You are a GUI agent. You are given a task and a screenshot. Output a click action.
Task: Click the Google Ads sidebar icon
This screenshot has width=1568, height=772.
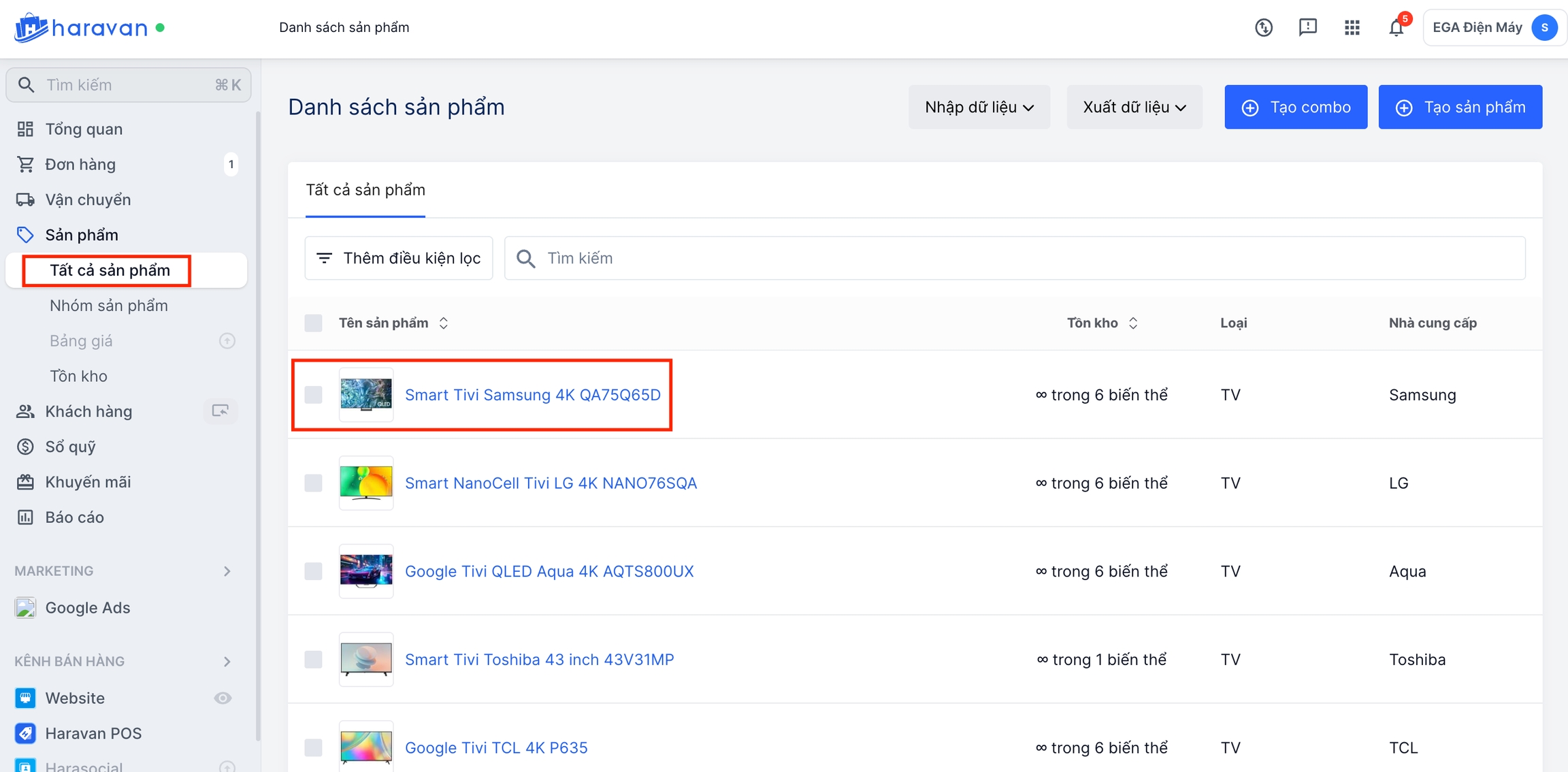(25, 607)
